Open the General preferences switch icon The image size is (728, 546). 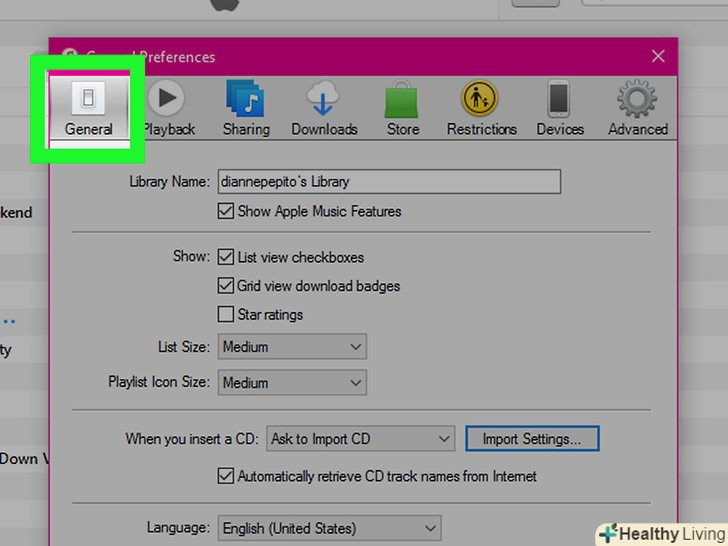coord(88,98)
